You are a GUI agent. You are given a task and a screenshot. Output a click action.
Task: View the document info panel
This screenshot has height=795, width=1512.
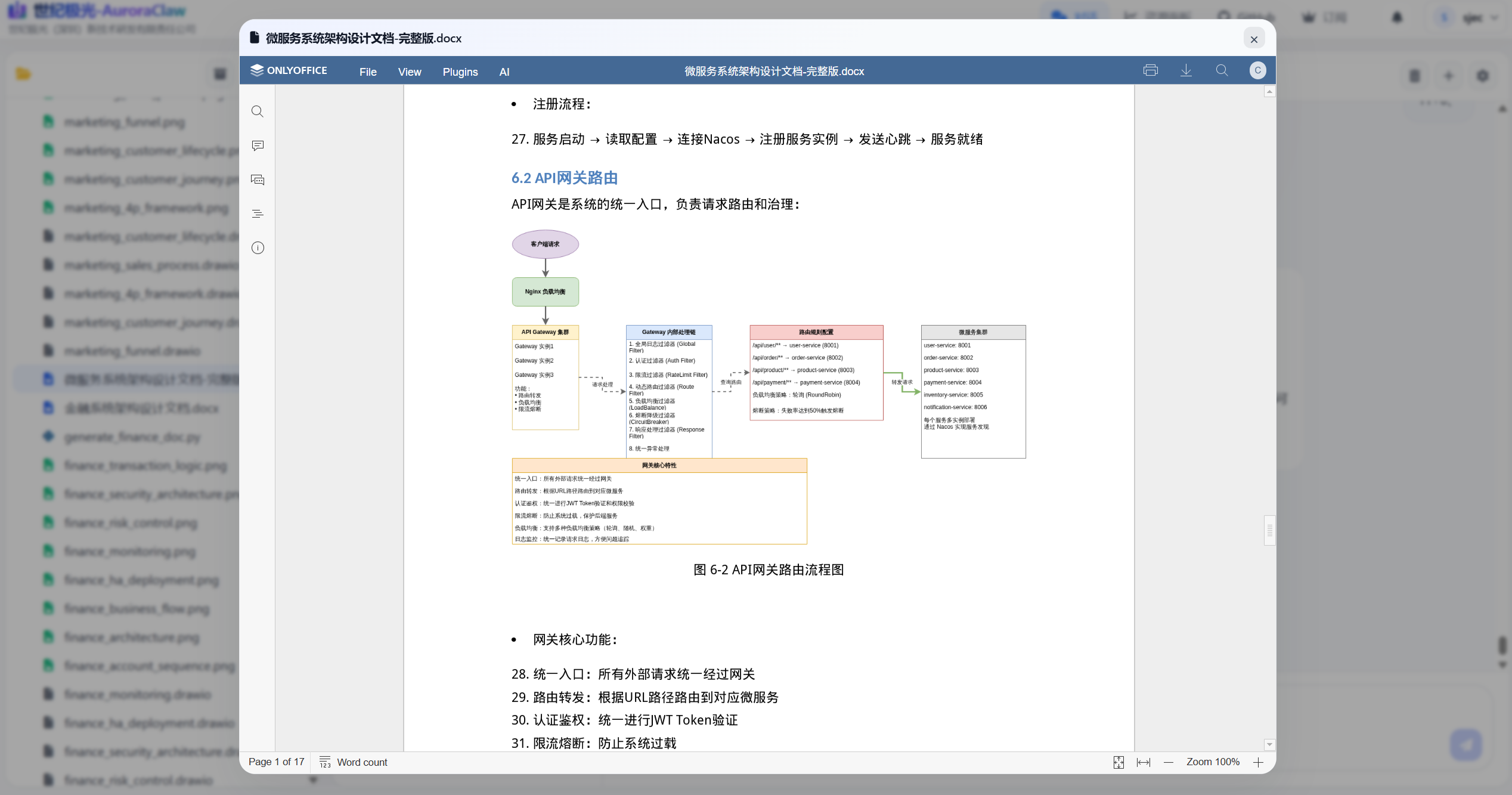258,248
